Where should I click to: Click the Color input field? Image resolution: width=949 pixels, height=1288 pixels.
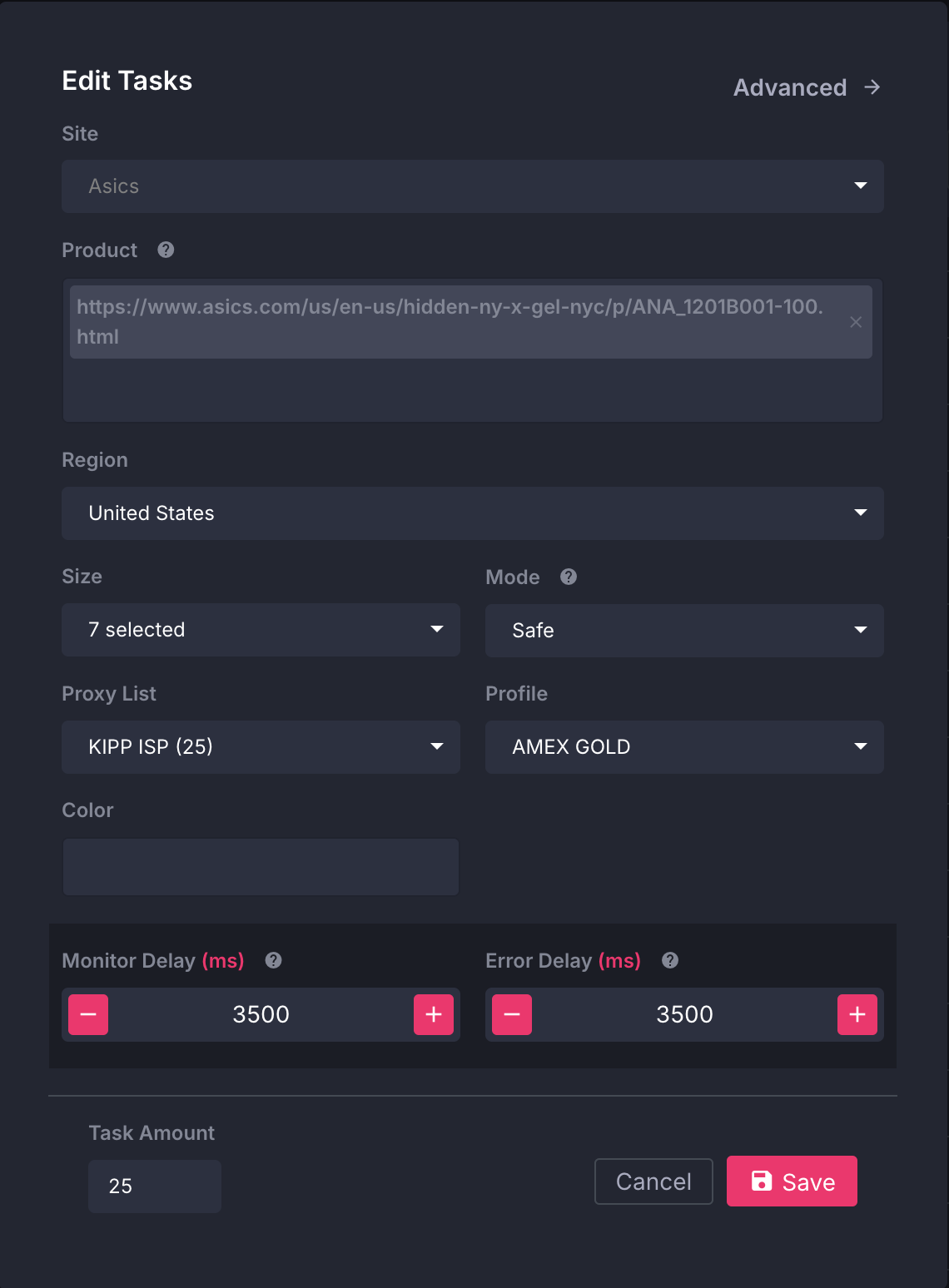pyautogui.click(x=261, y=867)
